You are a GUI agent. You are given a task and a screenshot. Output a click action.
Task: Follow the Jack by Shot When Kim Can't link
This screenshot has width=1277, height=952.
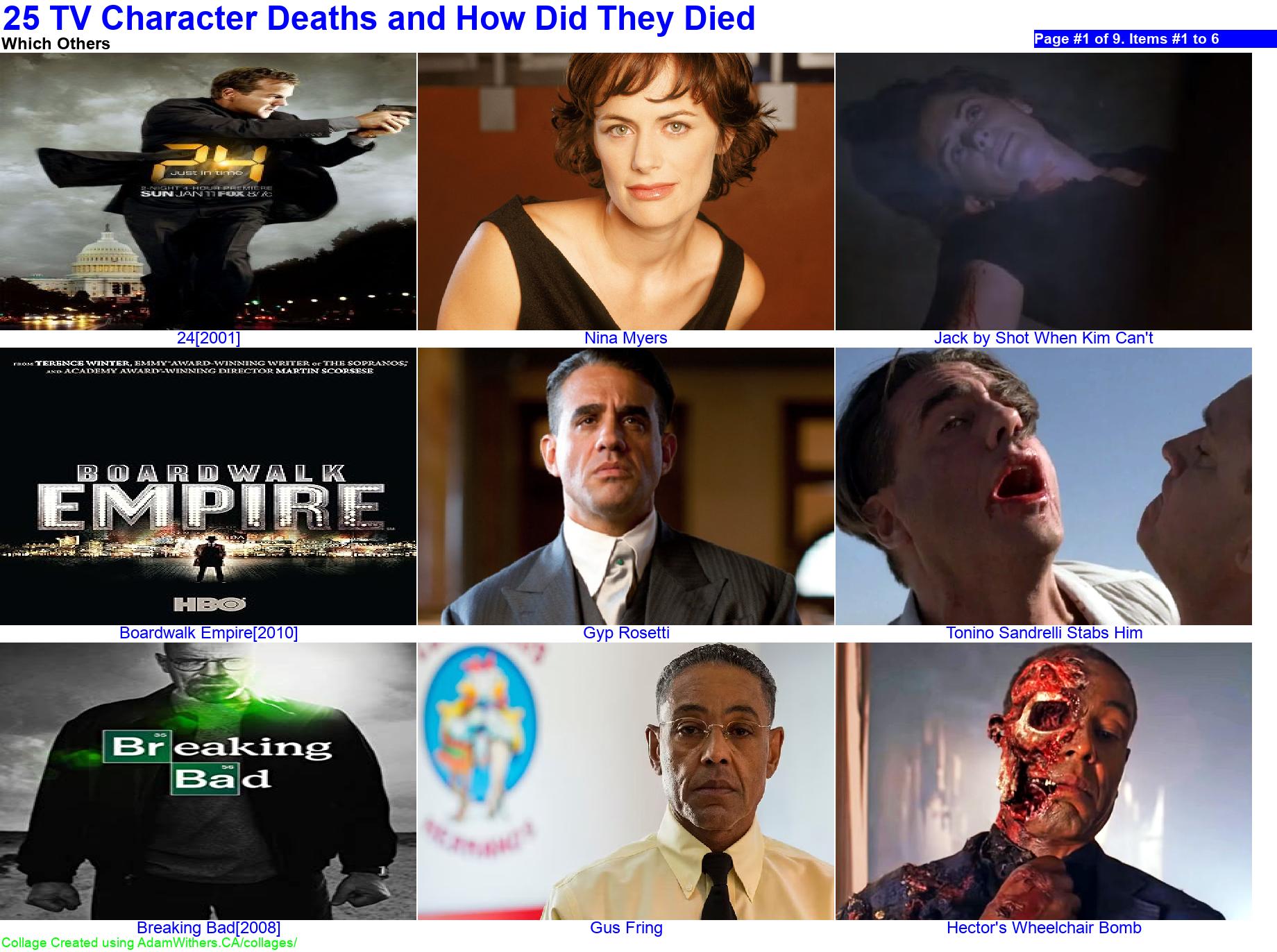(x=1044, y=338)
